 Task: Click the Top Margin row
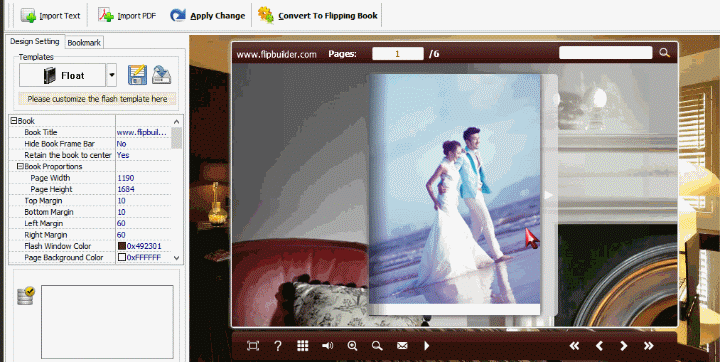[x=90, y=201]
